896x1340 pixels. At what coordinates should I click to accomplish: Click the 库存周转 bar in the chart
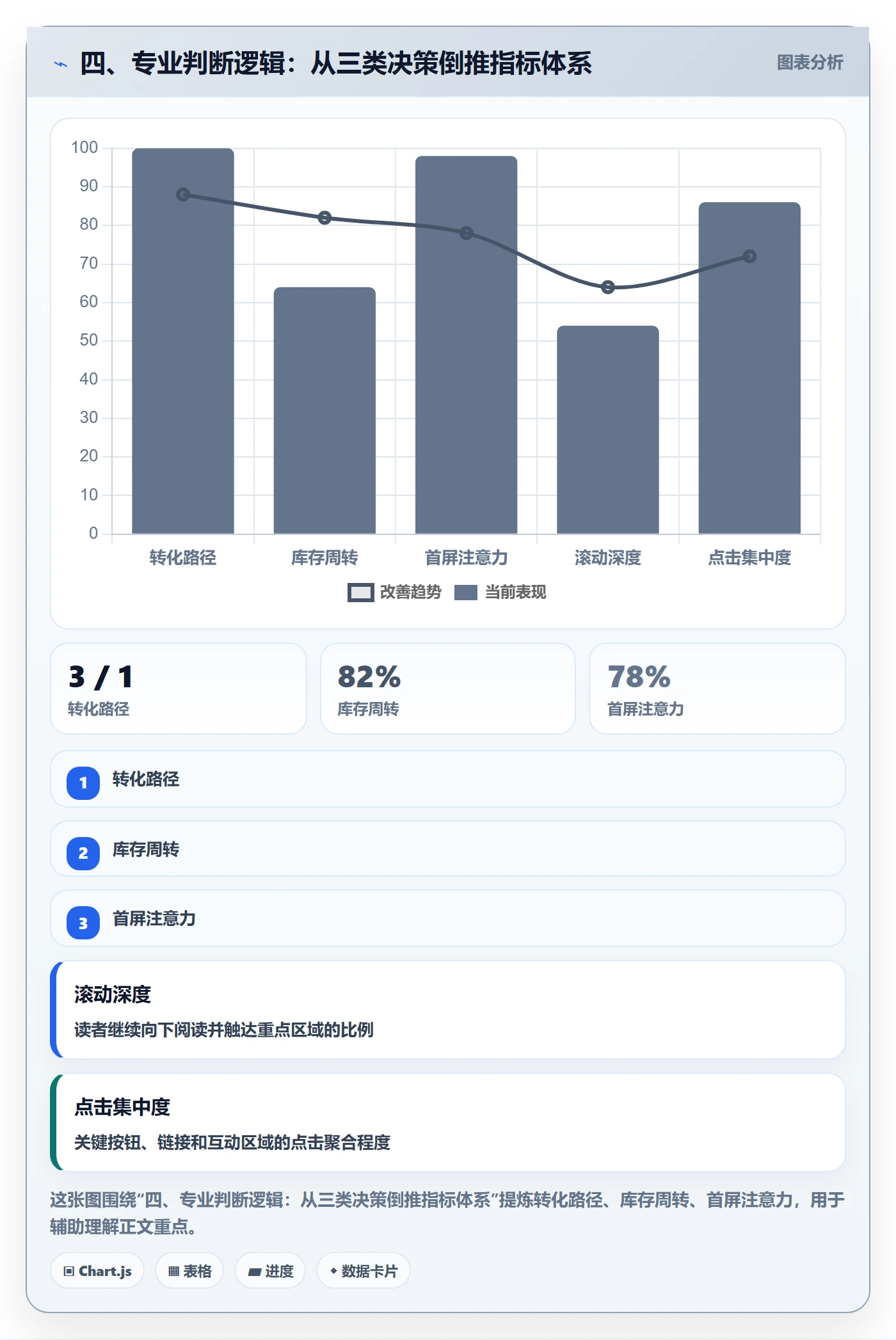(x=324, y=410)
